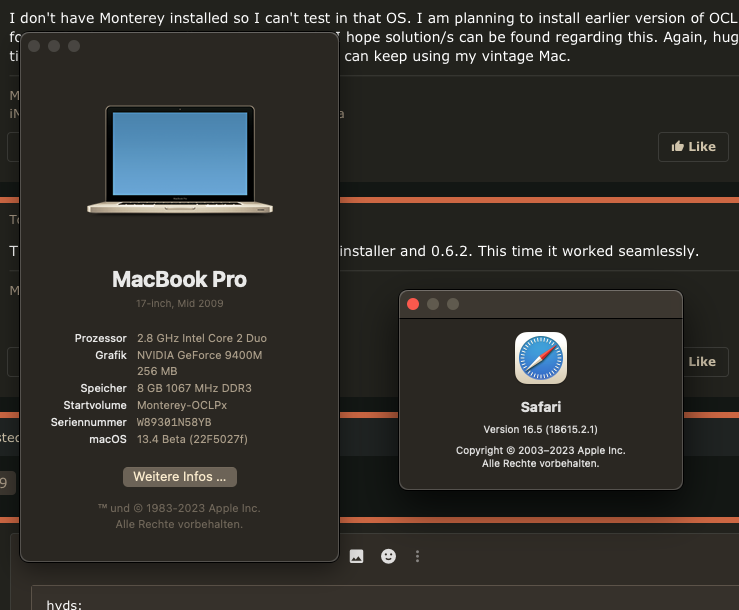
Task: Click the Safari name label under the icon
Action: tap(541, 407)
